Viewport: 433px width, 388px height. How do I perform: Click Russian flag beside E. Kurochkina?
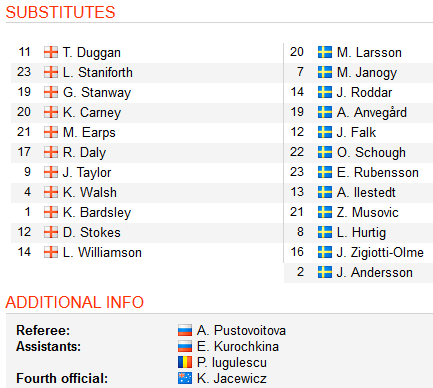coord(185,346)
